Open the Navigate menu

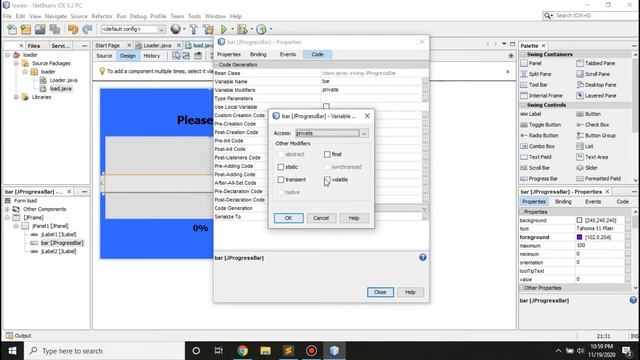click(56, 16)
